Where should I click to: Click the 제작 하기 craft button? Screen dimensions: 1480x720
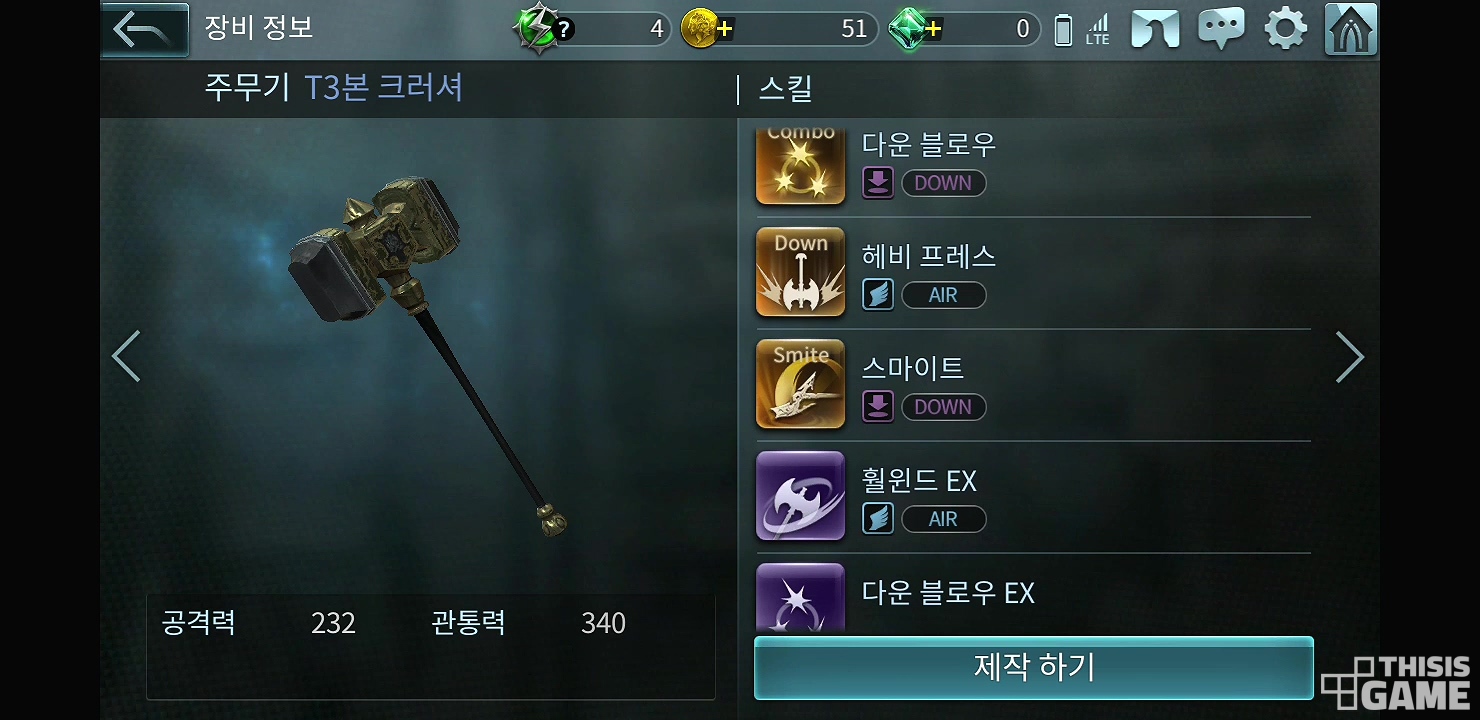tap(1034, 667)
